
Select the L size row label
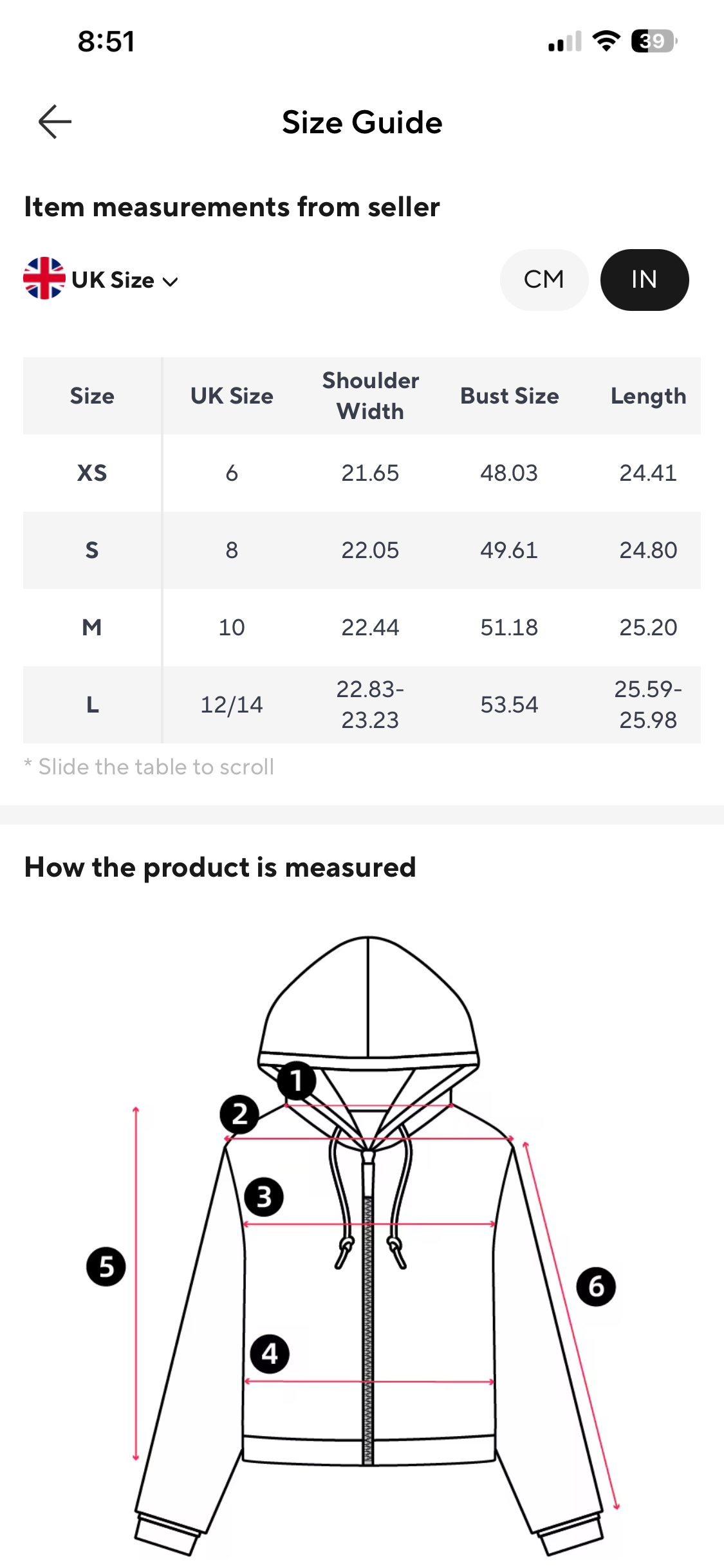93,705
